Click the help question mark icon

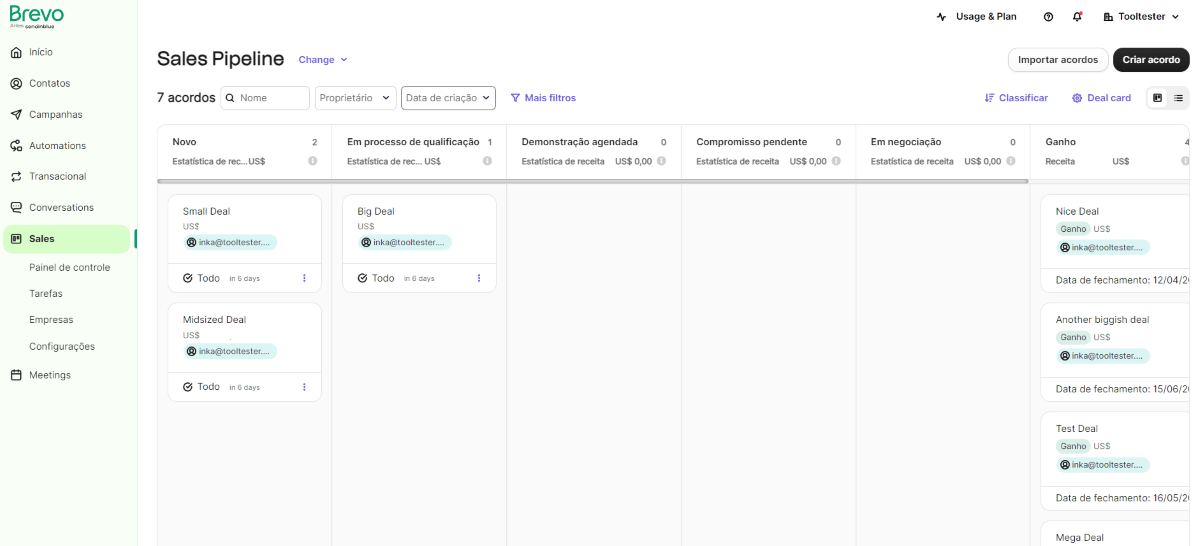[1048, 17]
